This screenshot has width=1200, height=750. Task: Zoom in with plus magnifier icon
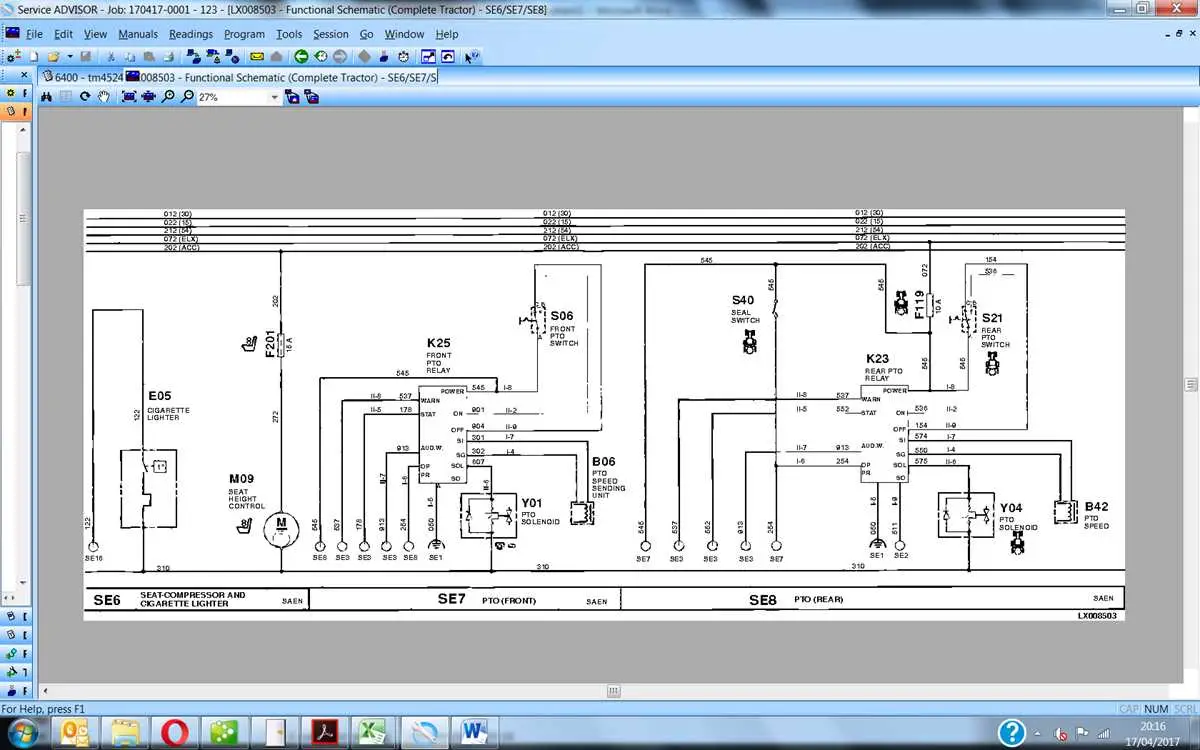coord(167,97)
